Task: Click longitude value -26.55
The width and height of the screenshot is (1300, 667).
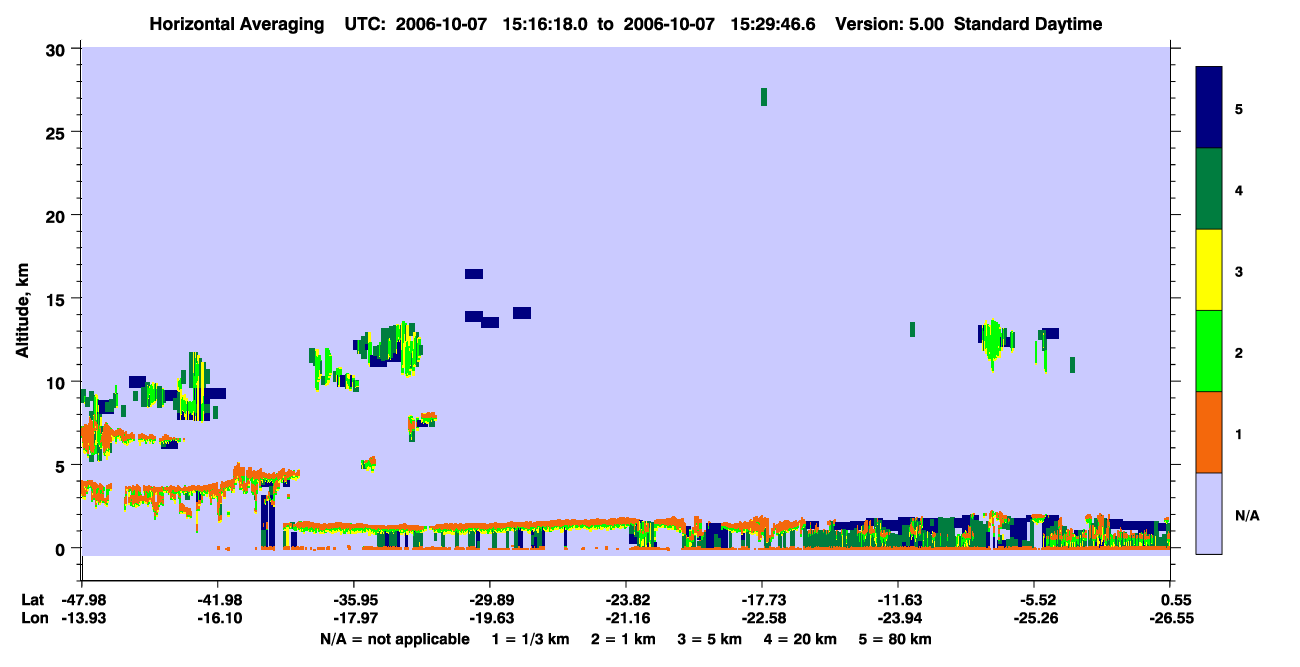Action: tap(1170, 618)
